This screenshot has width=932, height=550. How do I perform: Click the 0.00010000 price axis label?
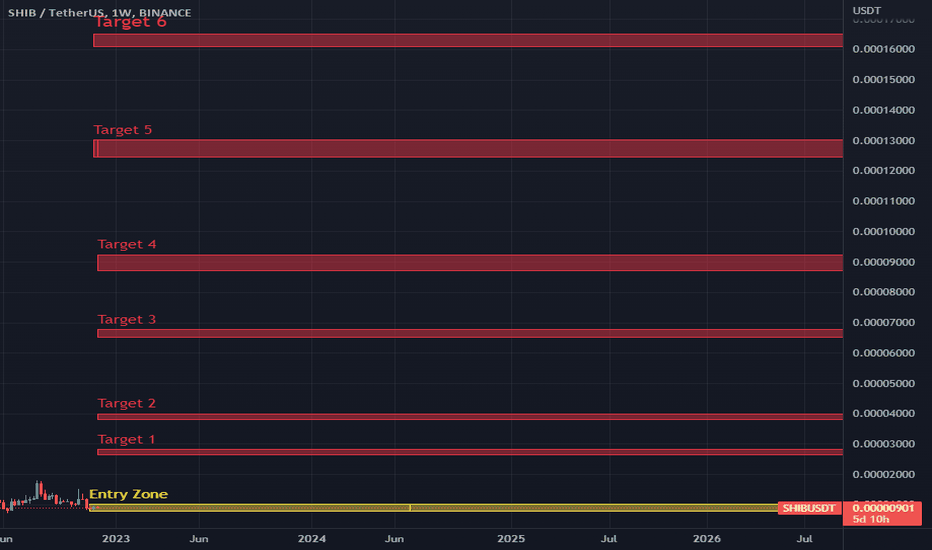pyautogui.click(x=883, y=232)
